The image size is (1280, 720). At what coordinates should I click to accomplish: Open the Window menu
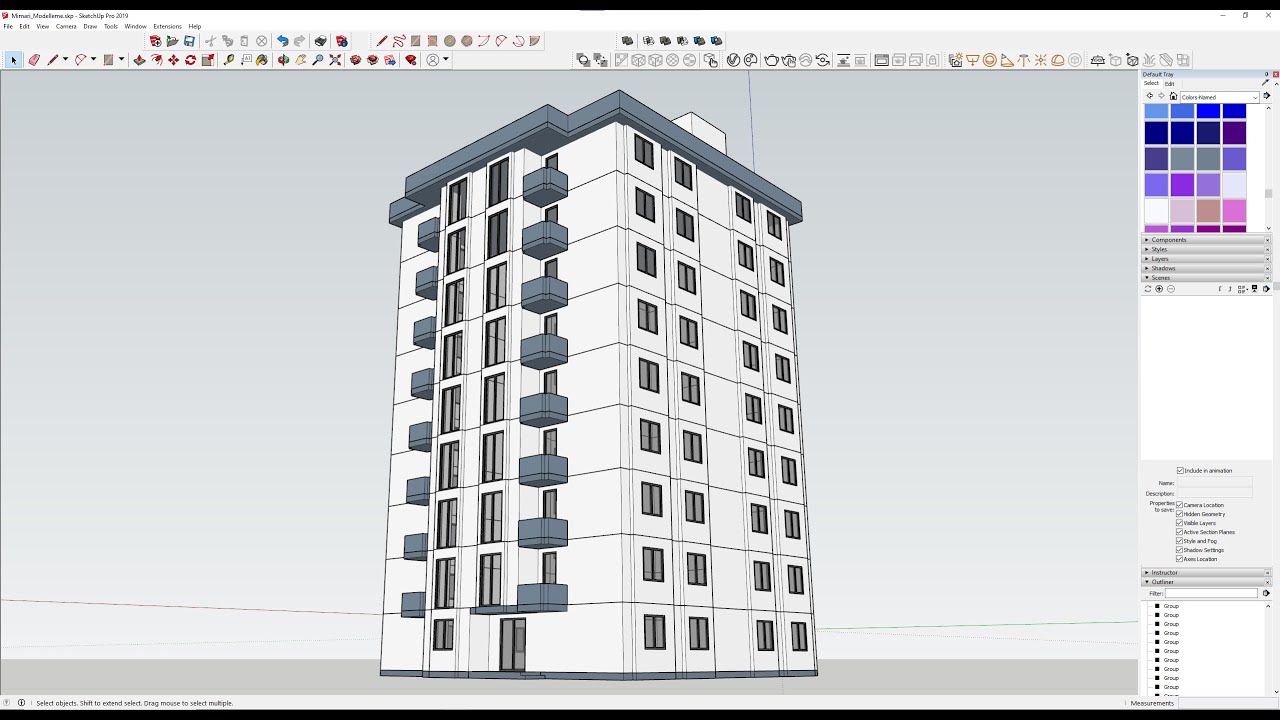point(135,26)
